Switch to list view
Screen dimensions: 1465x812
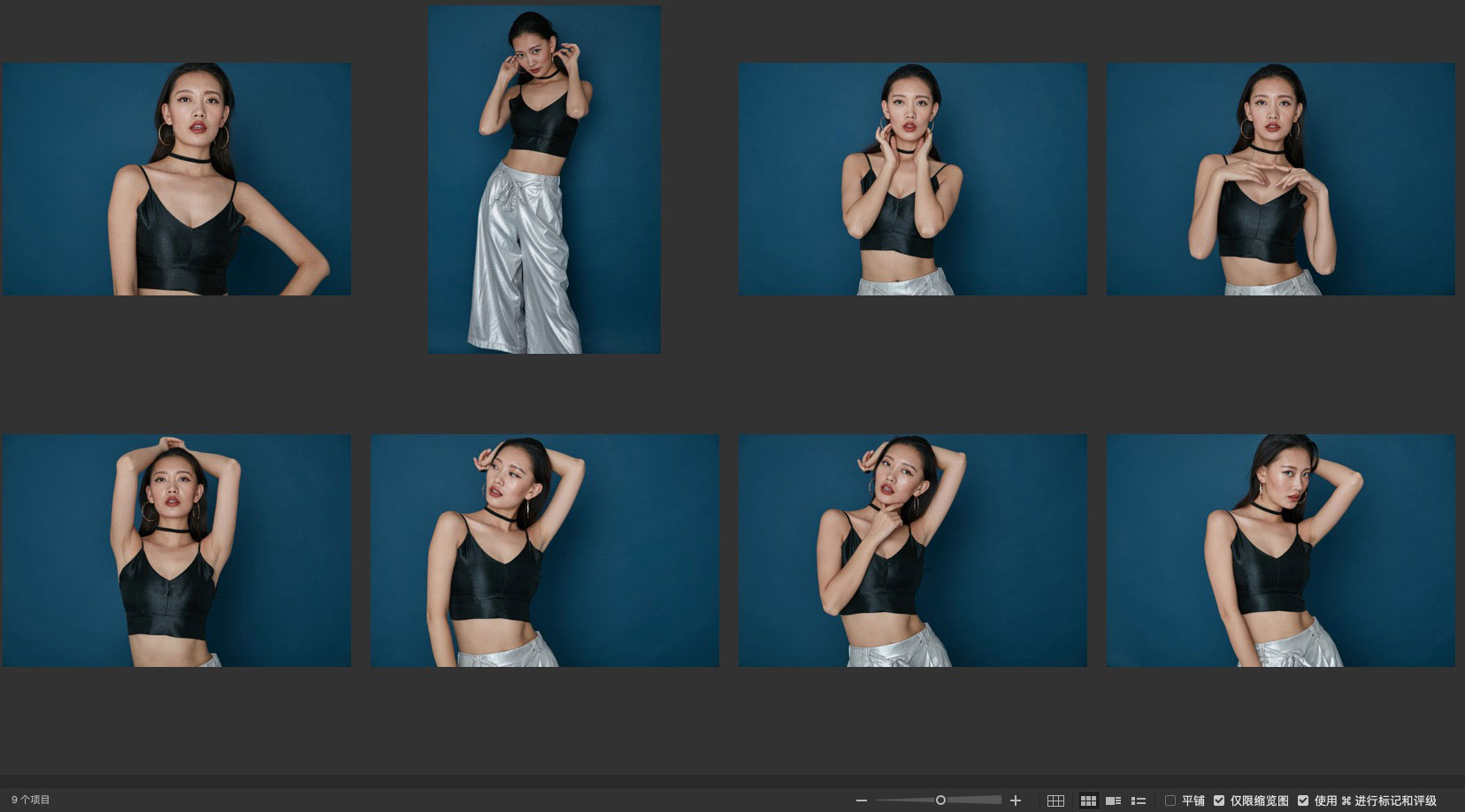point(1139,801)
